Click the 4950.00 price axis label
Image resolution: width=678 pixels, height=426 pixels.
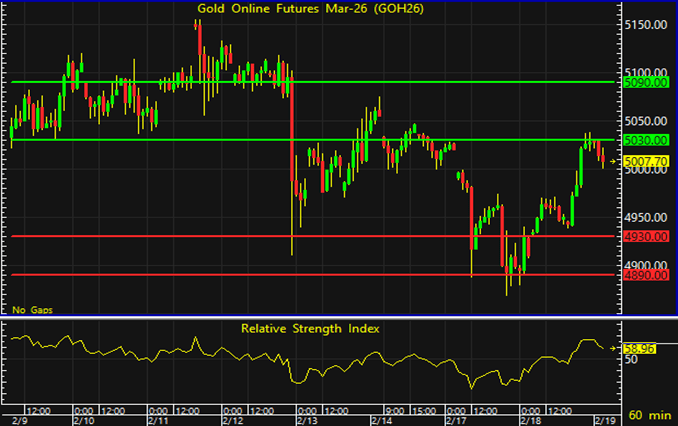[644, 218]
